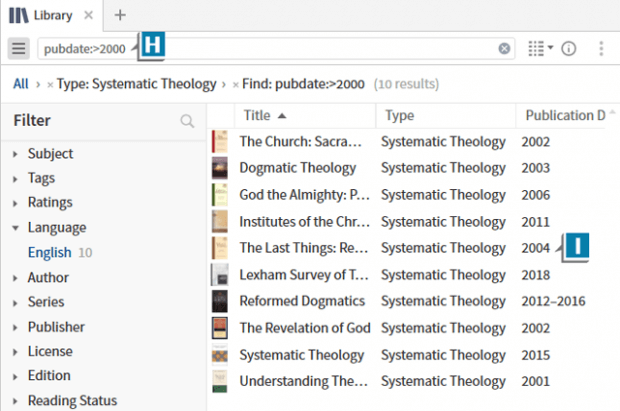Open the hamburger panel menu
620x411 pixels.
19,48
